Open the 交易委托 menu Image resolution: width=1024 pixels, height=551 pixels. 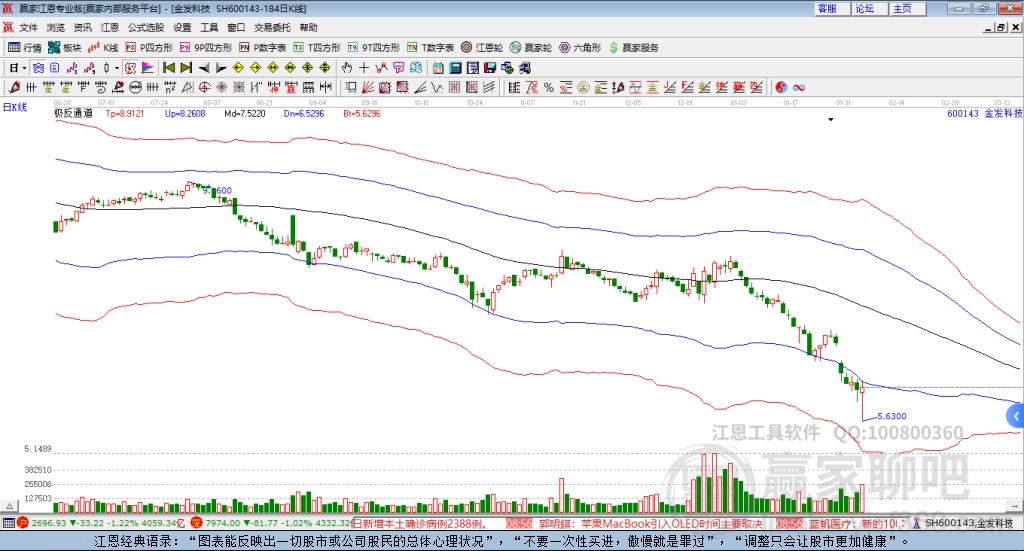[x=272, y=27]
